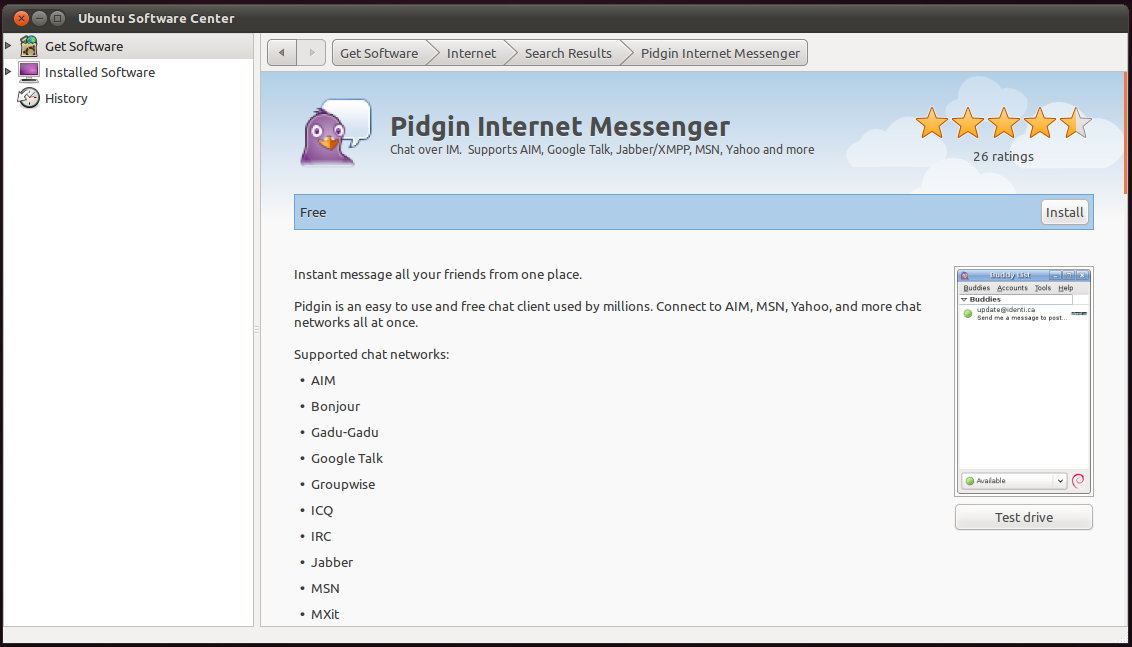
Task: Click the IRC list entry
Action: click(321, 537)
